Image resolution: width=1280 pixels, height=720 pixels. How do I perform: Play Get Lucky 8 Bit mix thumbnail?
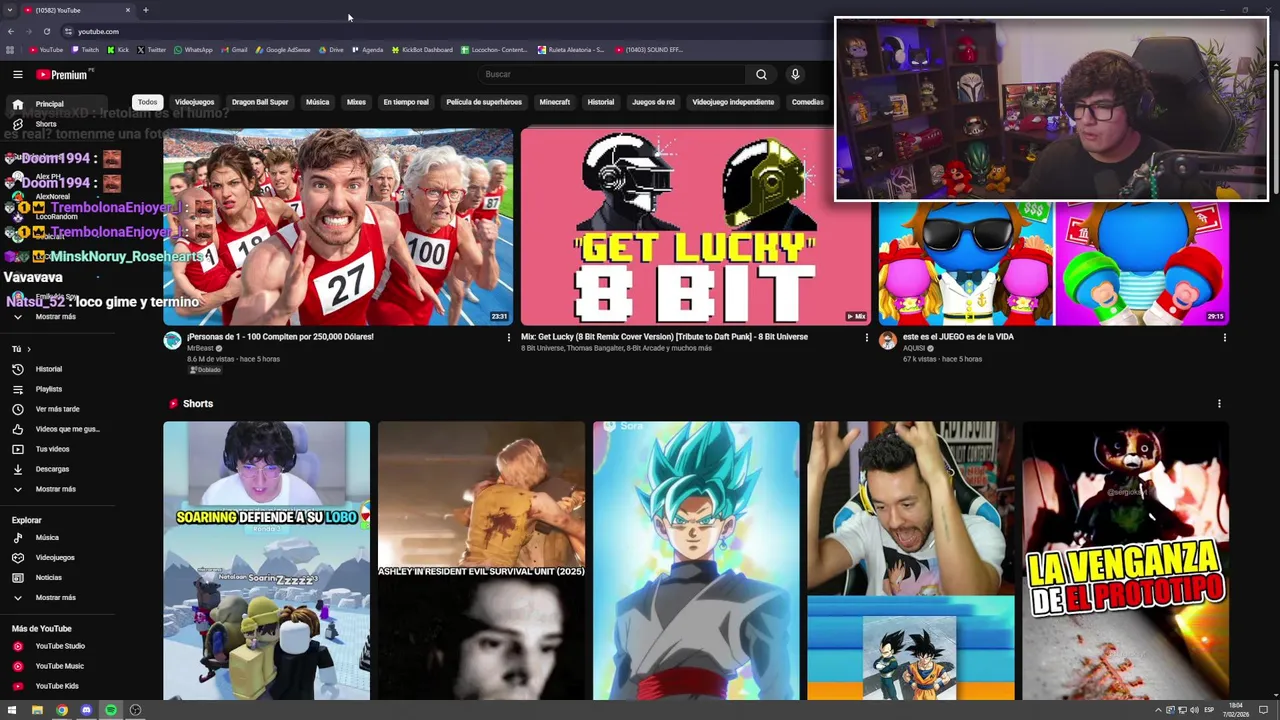click(696, 226)
